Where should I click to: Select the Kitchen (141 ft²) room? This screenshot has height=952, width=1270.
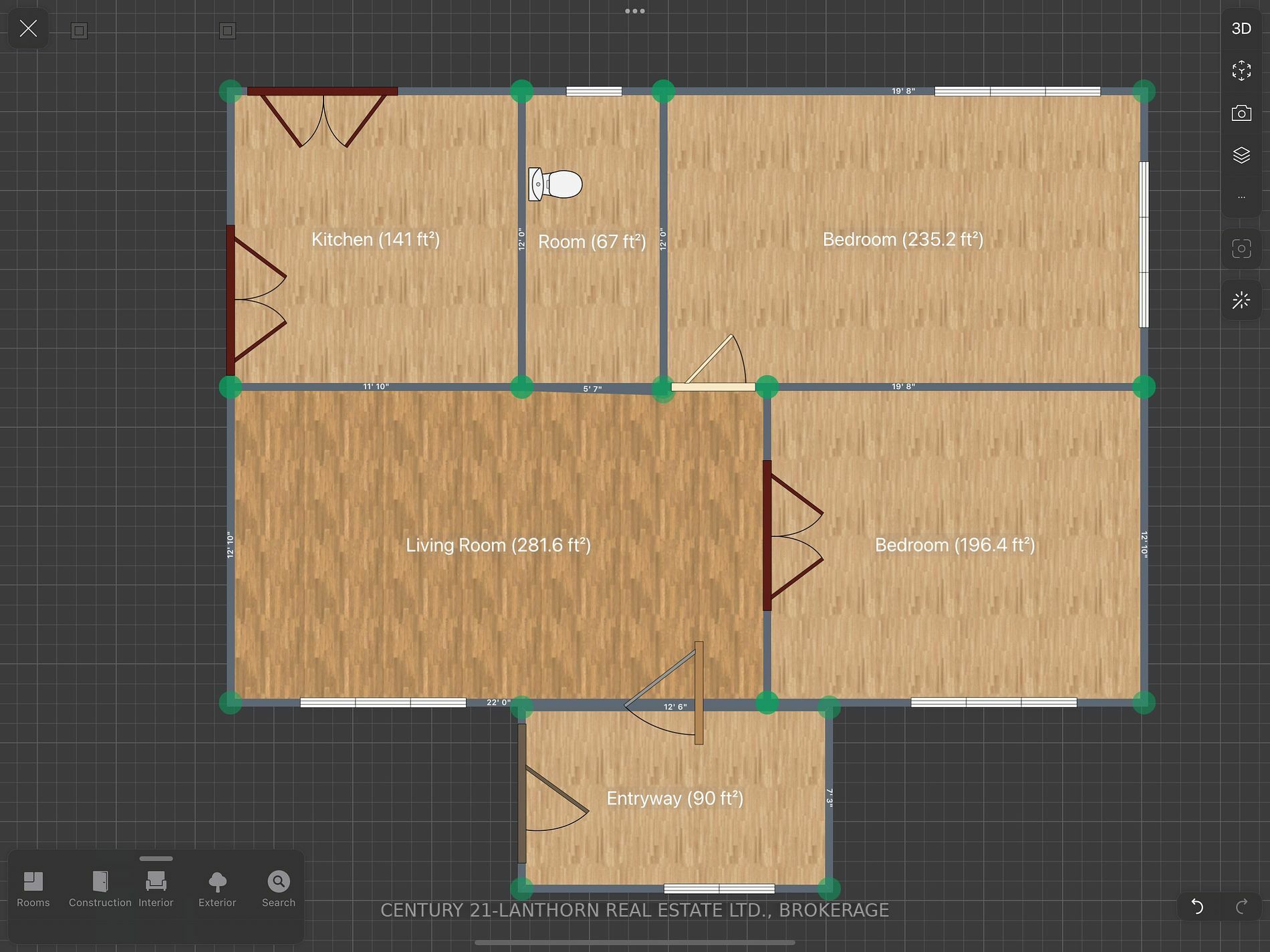(376, 239)
